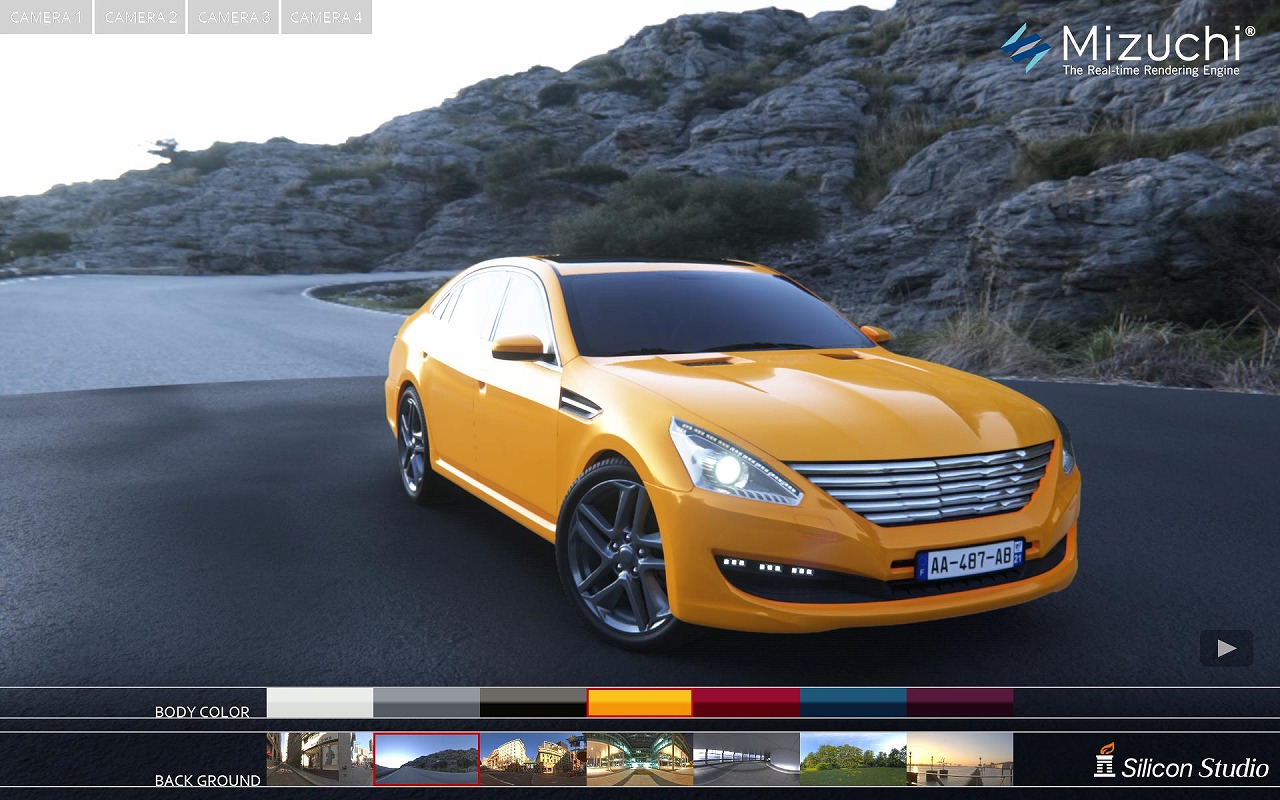Viewport: 1280px width, 800px height.
Task: Select the rocky mountain road background
Action: (x=427, y=759)
